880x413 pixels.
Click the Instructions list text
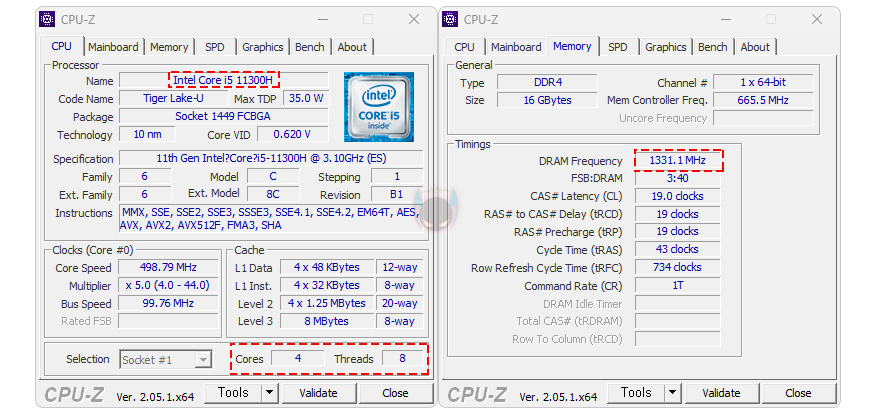271,219
